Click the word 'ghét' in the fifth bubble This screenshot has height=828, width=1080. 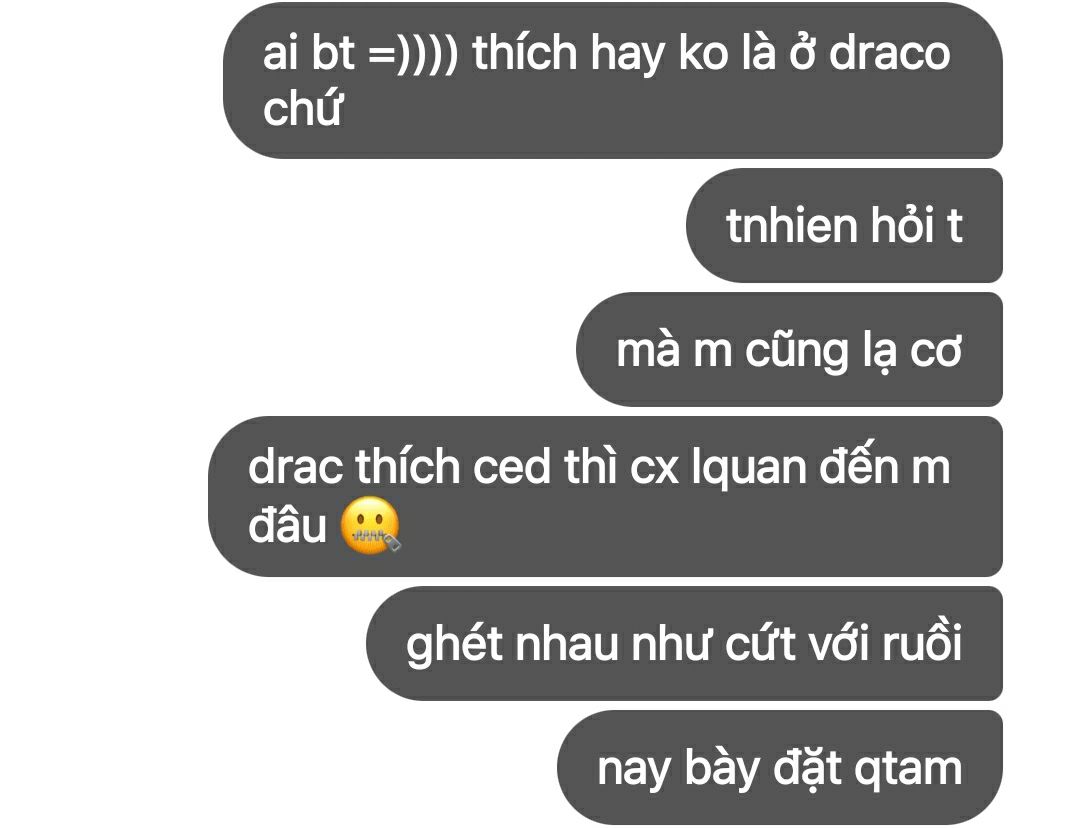coord(455,643)
